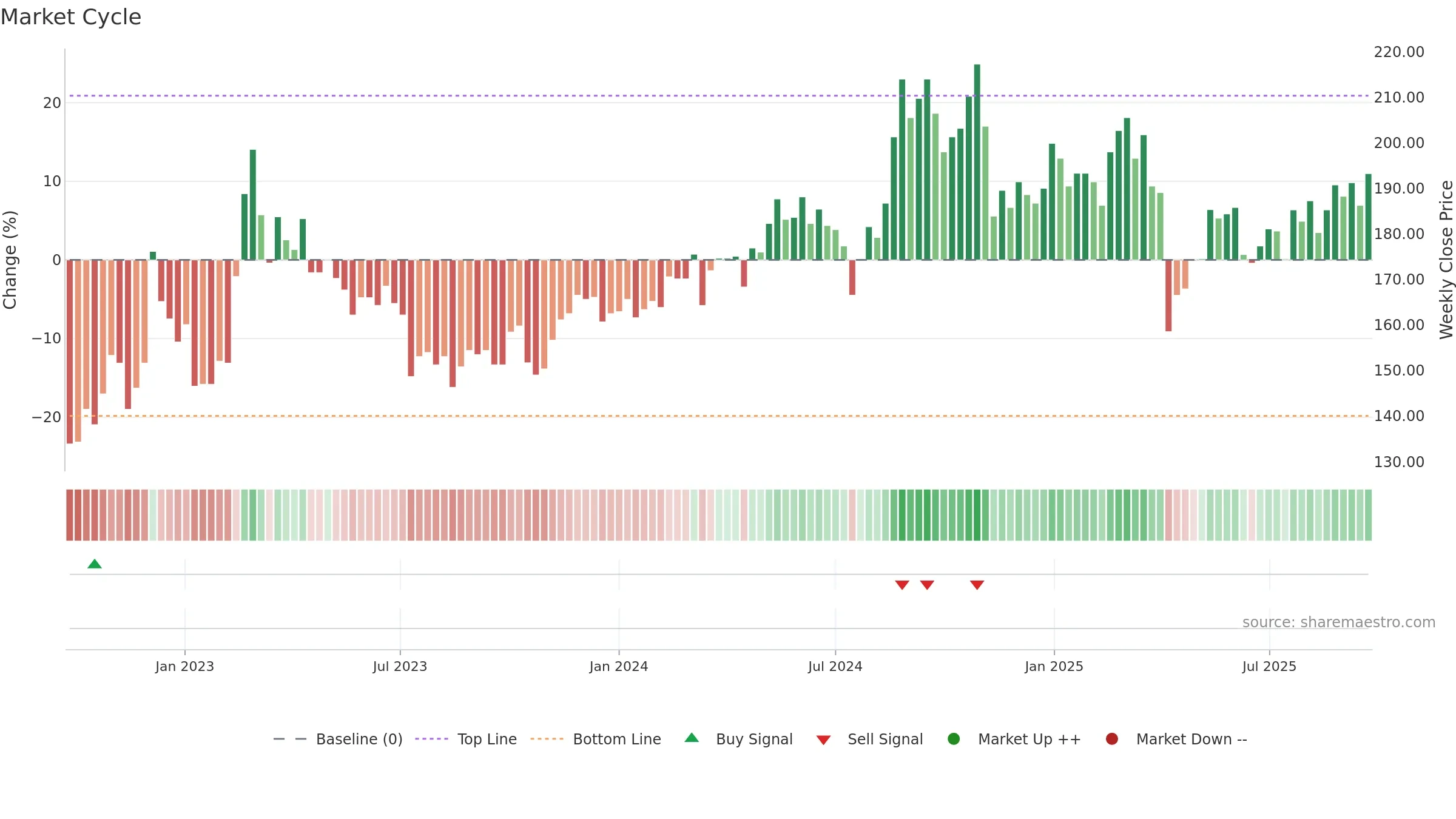
Task: Click the −20 change axis tick label
Action: point(47,417)
